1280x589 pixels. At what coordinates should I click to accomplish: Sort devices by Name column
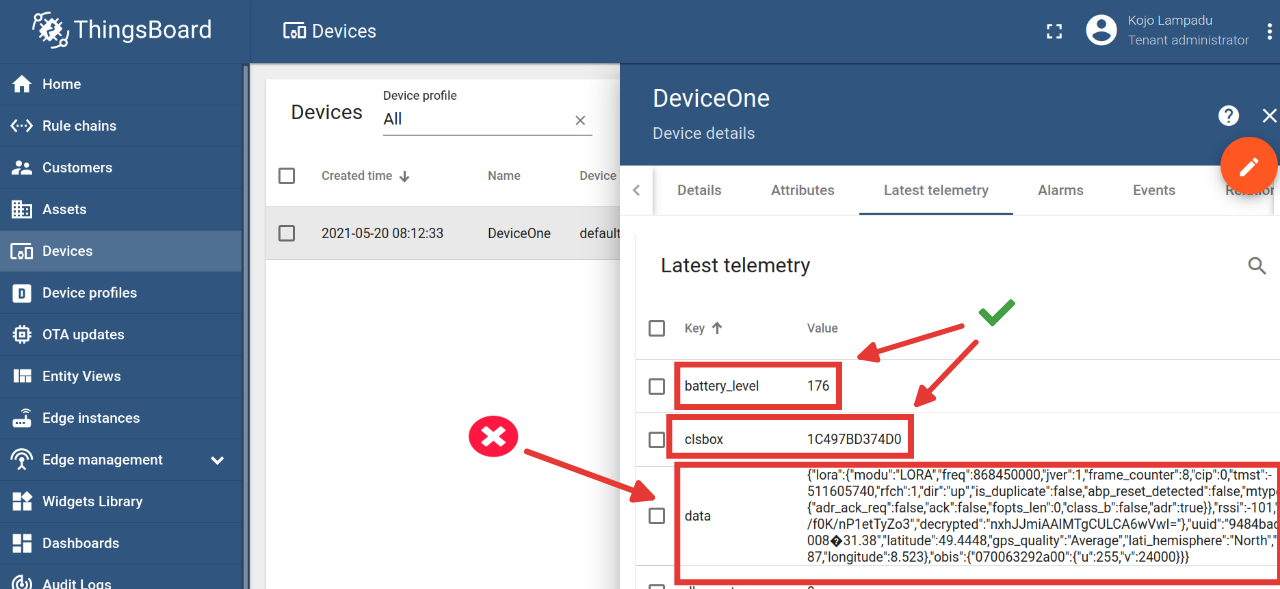coord(504,176)
